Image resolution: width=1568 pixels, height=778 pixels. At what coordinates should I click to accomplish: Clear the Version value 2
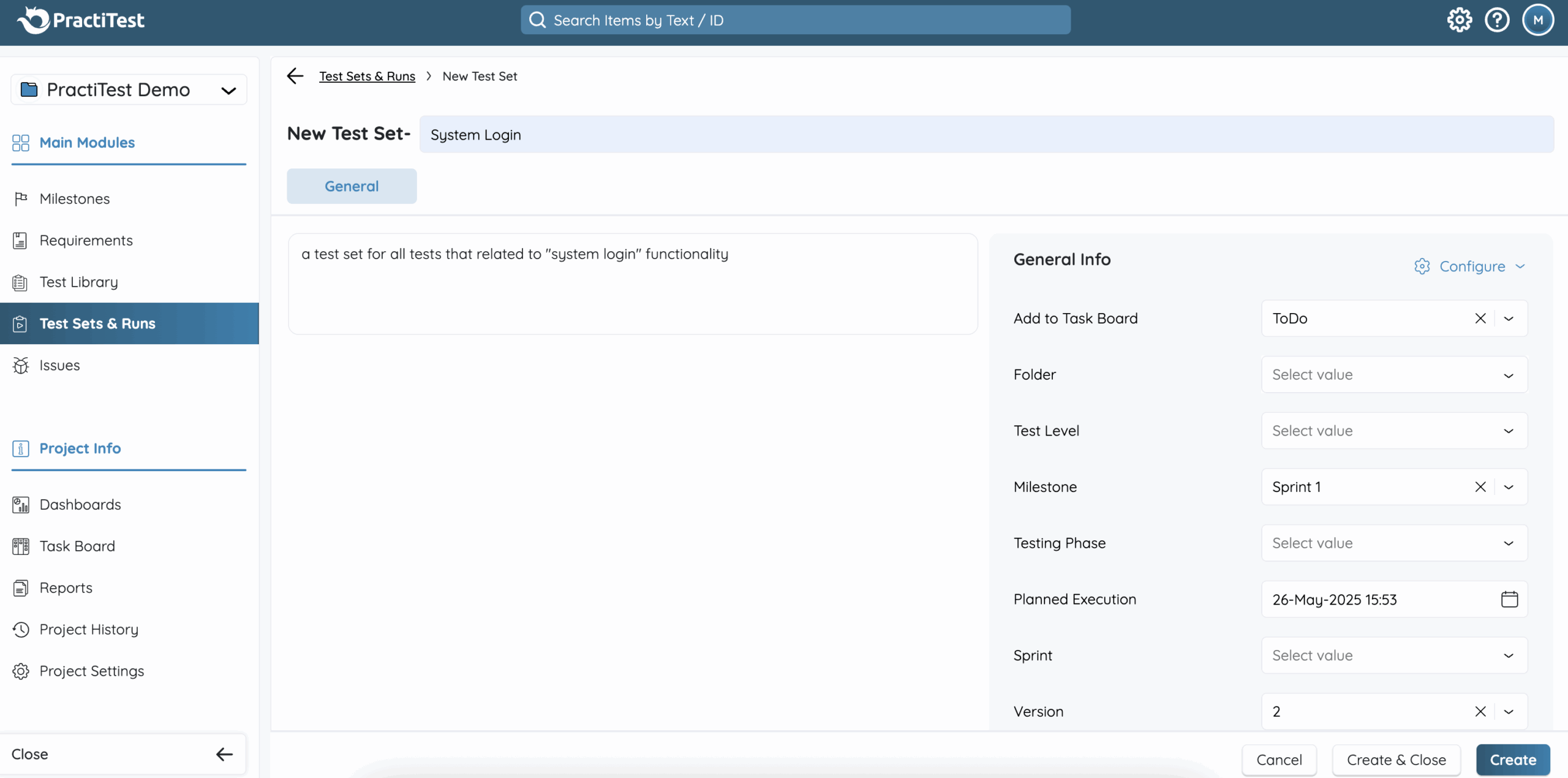pos(1480,712)
